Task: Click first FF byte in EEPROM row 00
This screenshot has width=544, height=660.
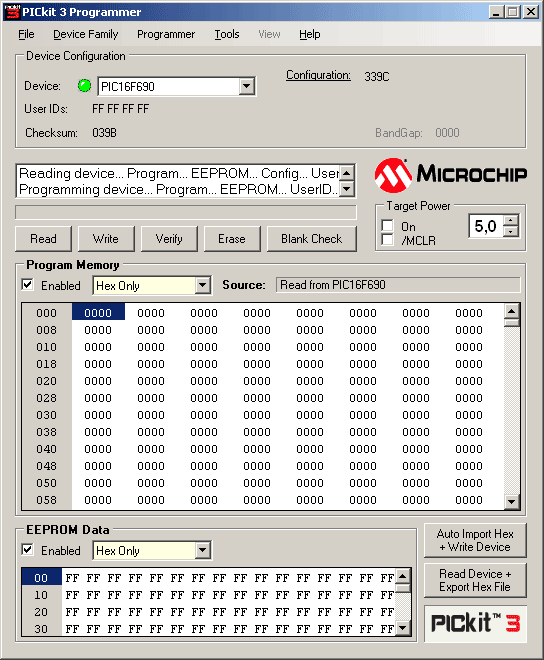Action: click(72, 578)
